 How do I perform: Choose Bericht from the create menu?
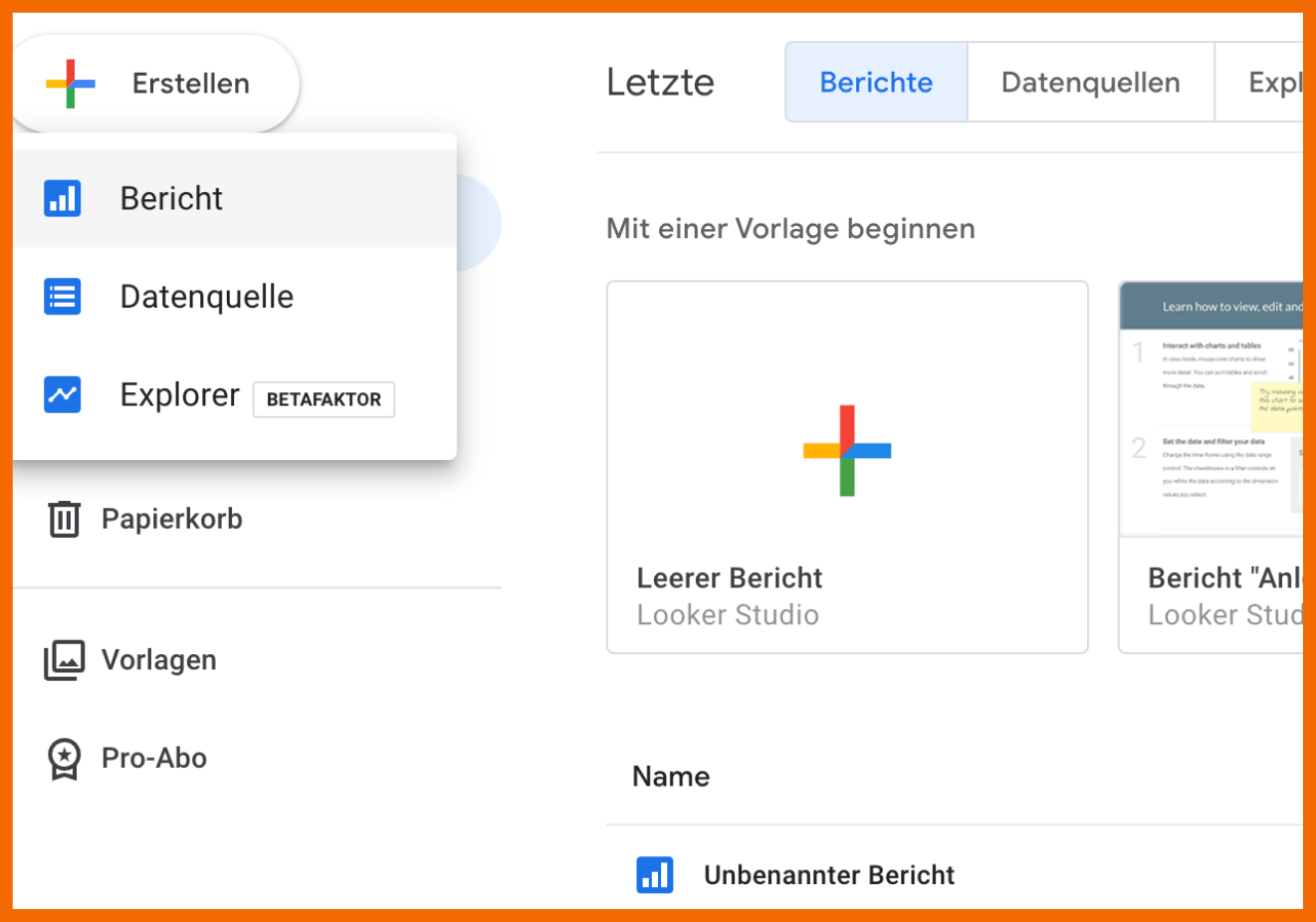click(x=171, y=198)
